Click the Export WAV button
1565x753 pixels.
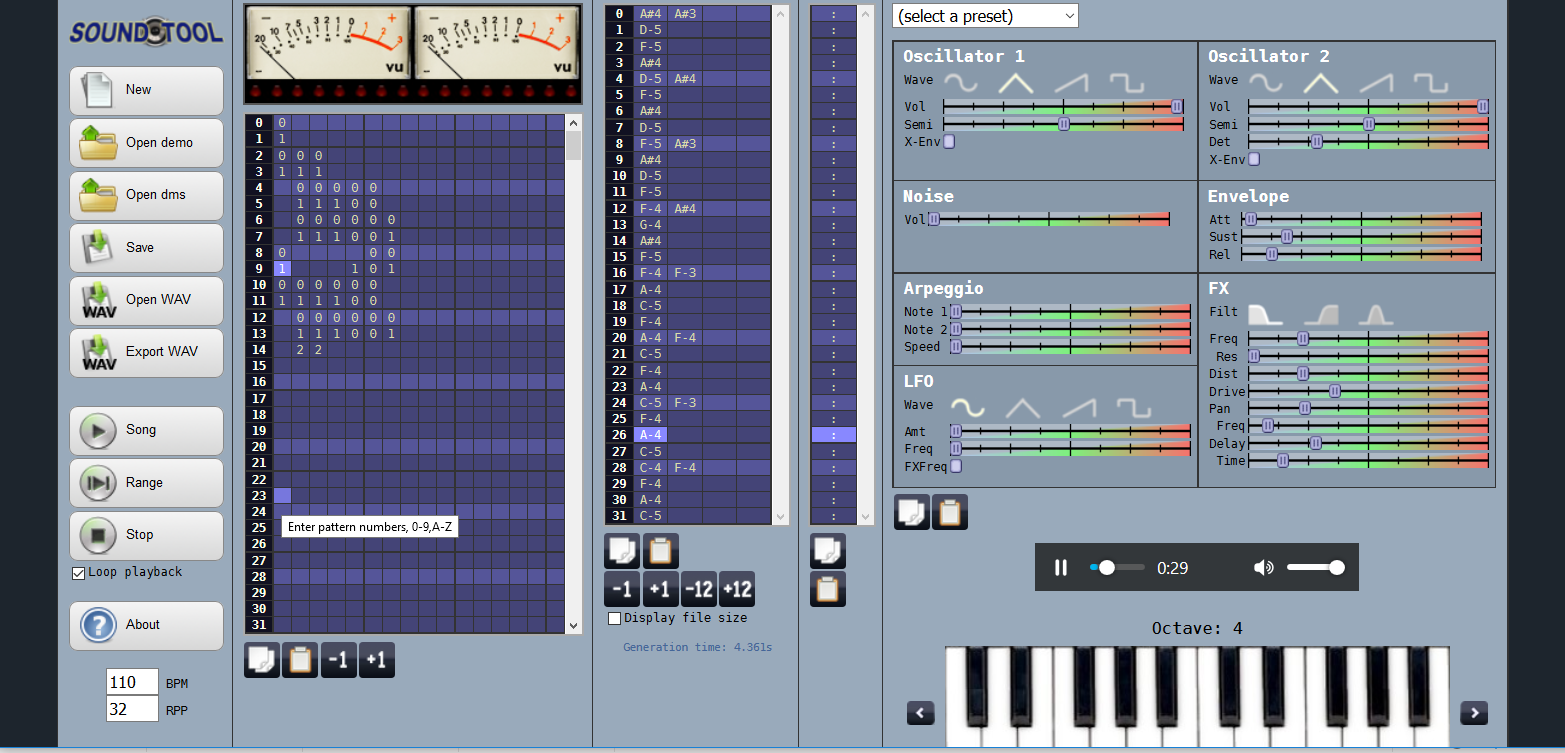click(146, 352)
